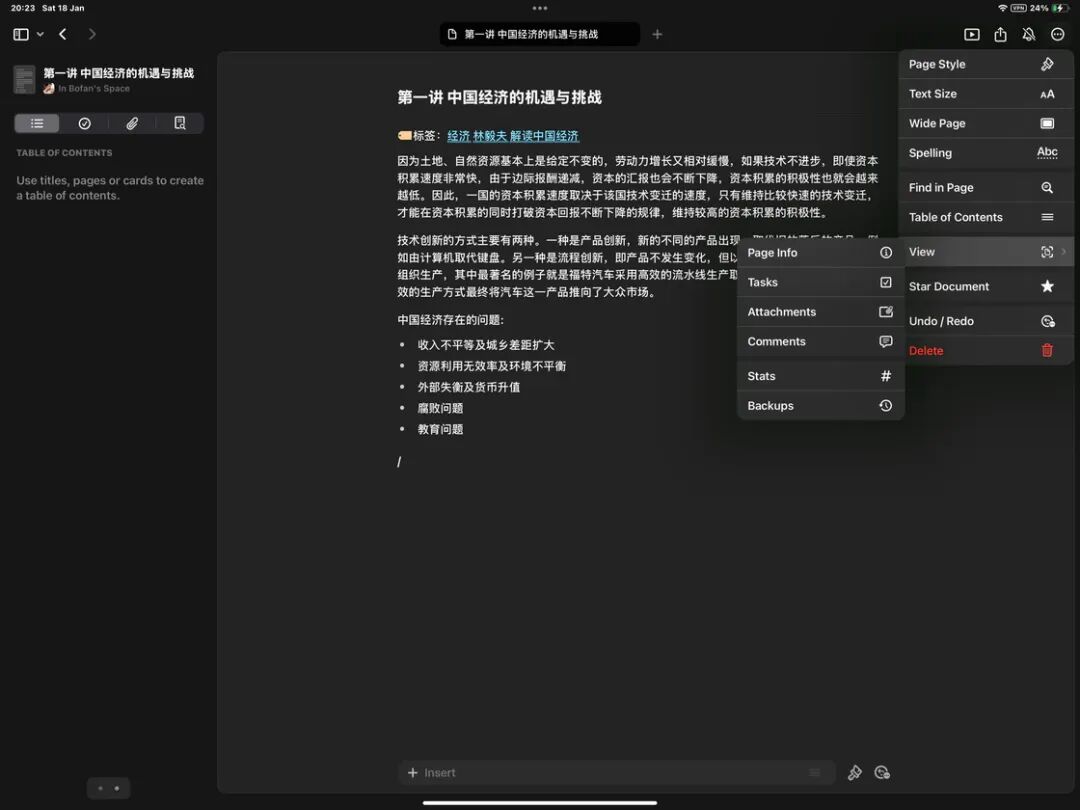Expand the View submenu
Screen dimensions: 1080x810
(x=986, y=252)
